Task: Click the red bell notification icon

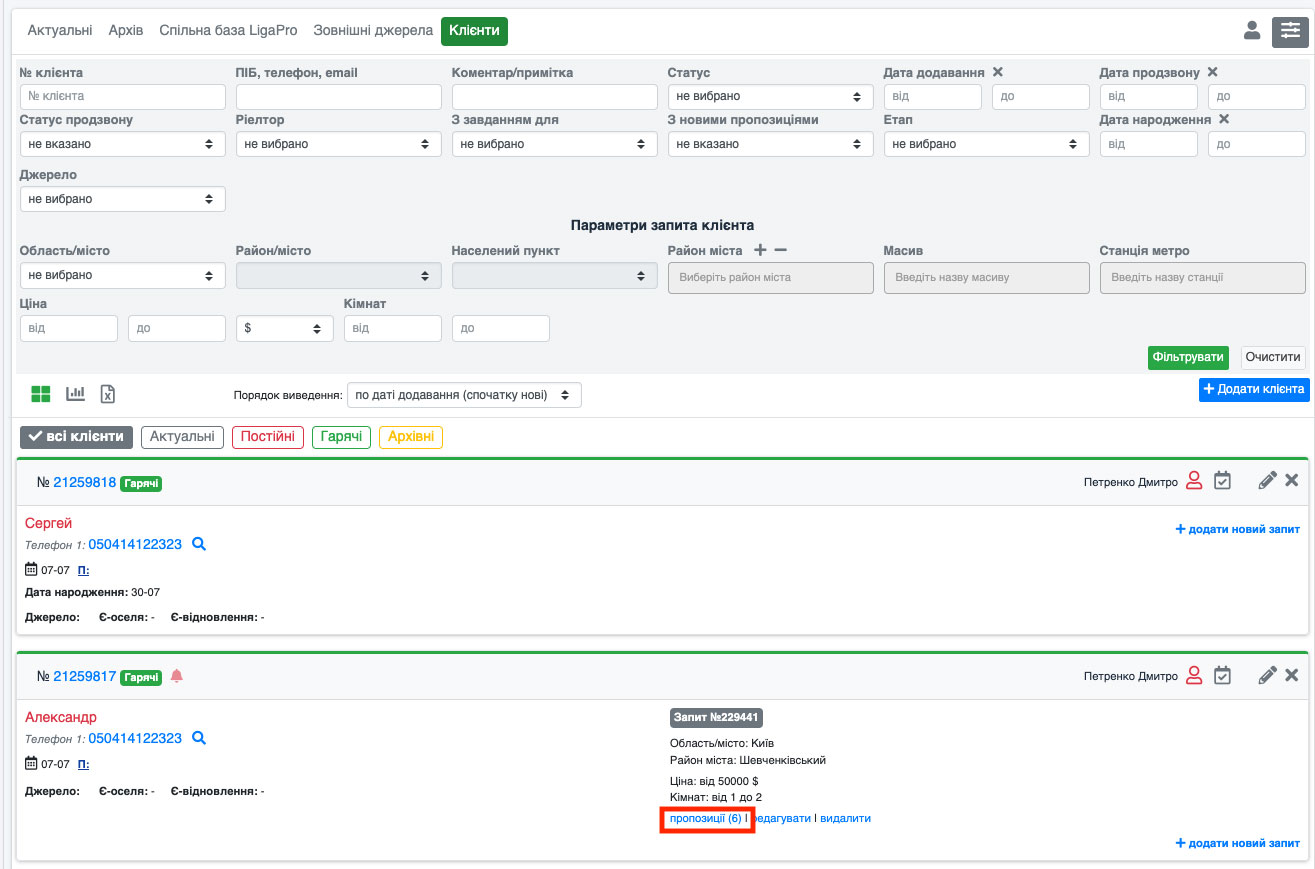Action: [x=177, y=676]
